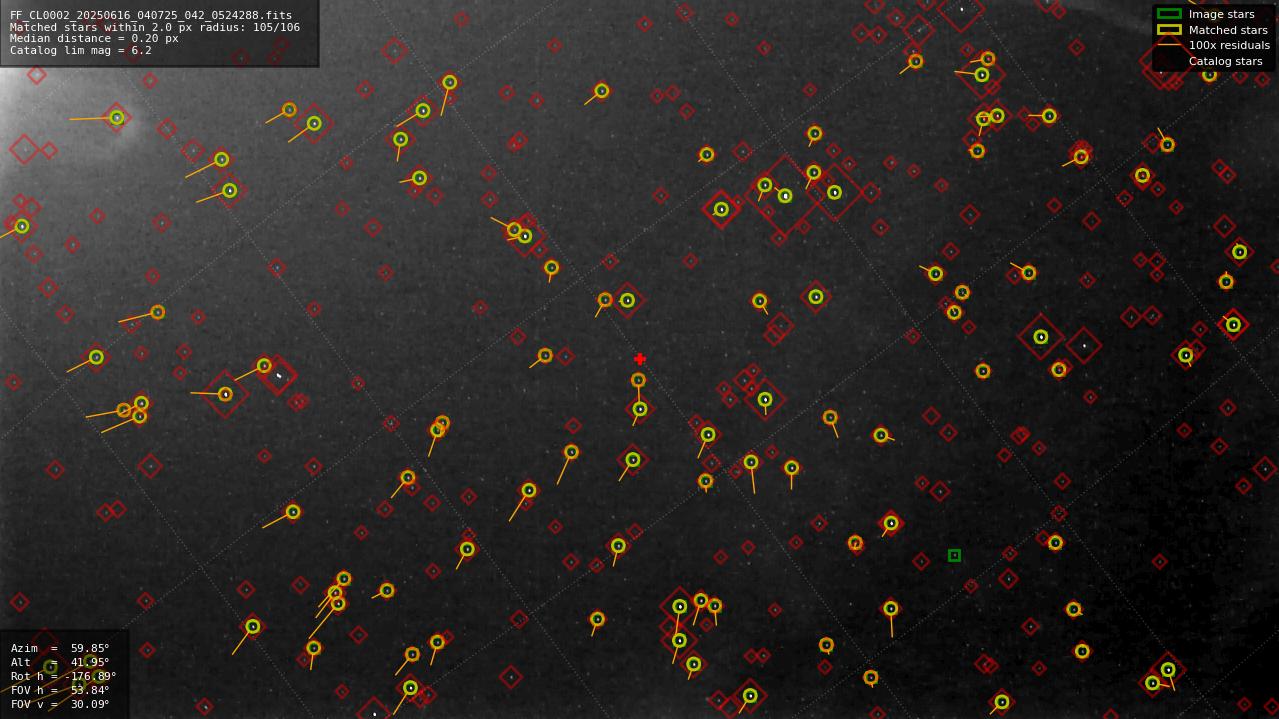
Task: Click the red cross center marker
Action: click(x=640, y=359)
